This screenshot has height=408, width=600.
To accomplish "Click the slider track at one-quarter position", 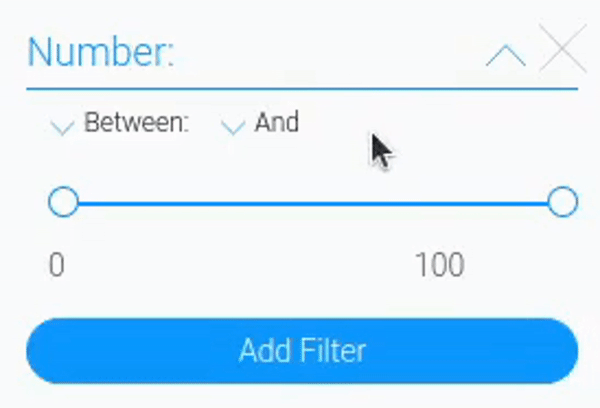I will 188,202.
